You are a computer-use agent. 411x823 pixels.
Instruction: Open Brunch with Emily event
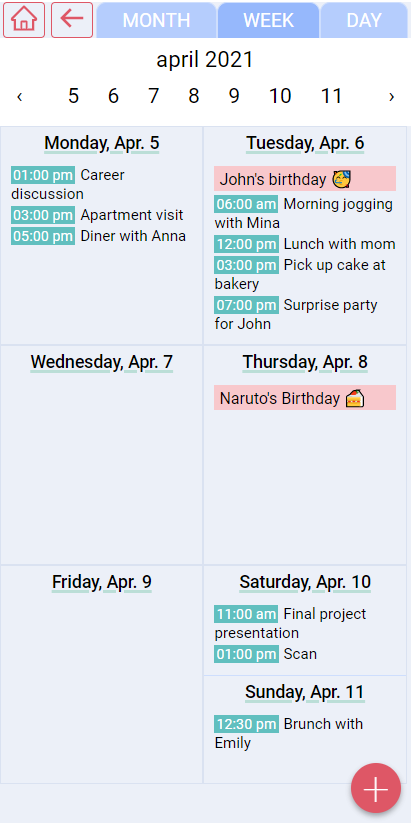305,733
